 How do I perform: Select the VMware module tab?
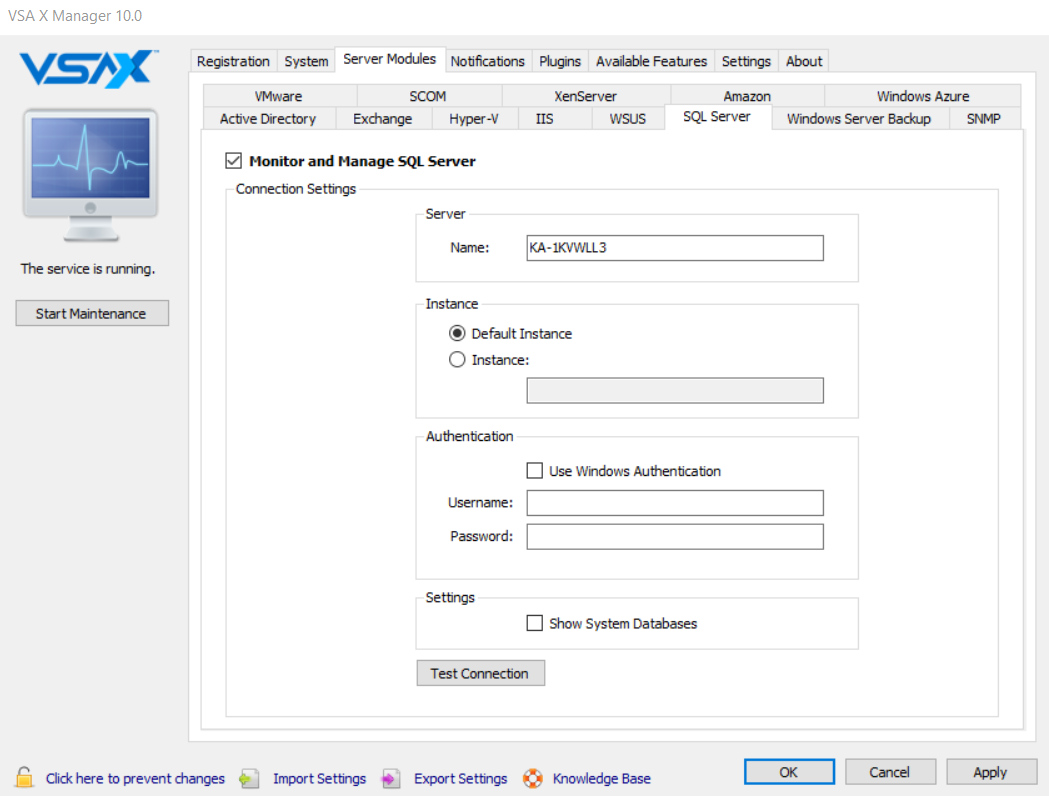[x=278, y=96]
